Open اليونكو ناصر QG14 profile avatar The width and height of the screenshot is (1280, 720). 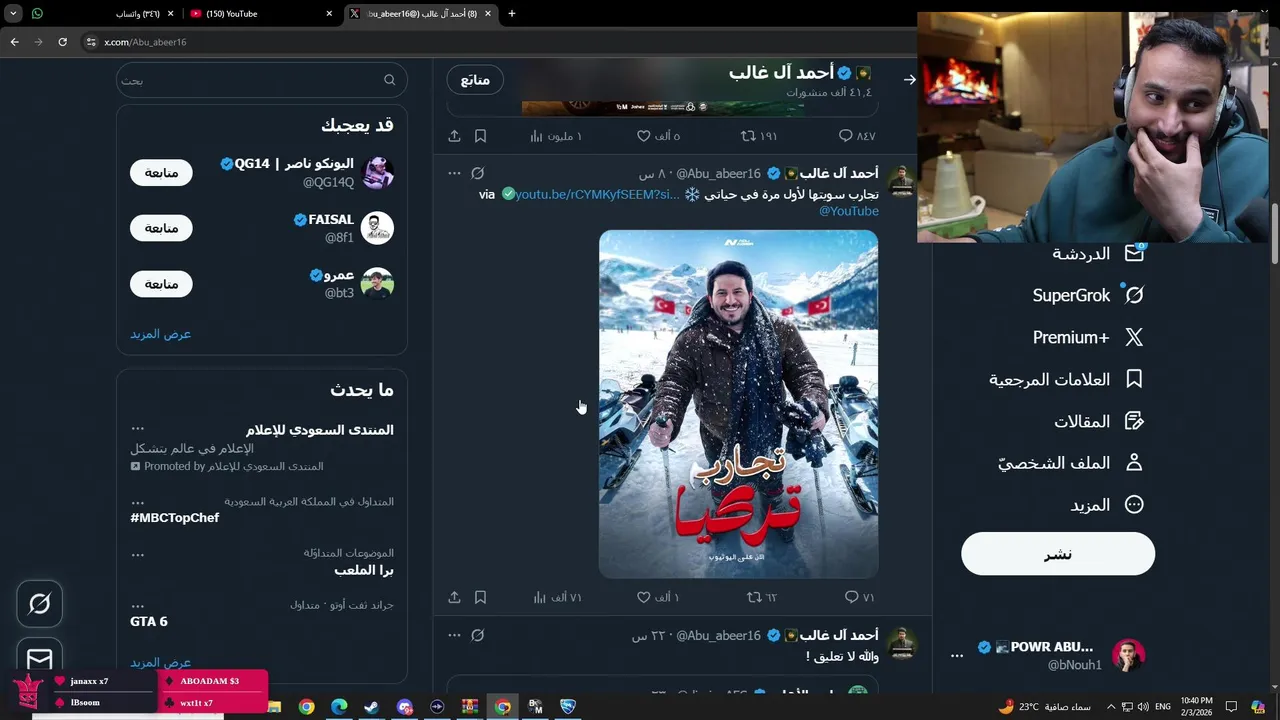pyautogui.click(x=377, y=172)
